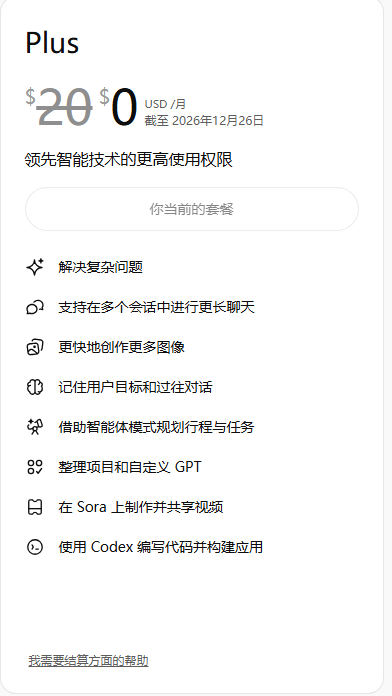
Task: Click the strikethrough $20 original price
Action: (59, 107)
